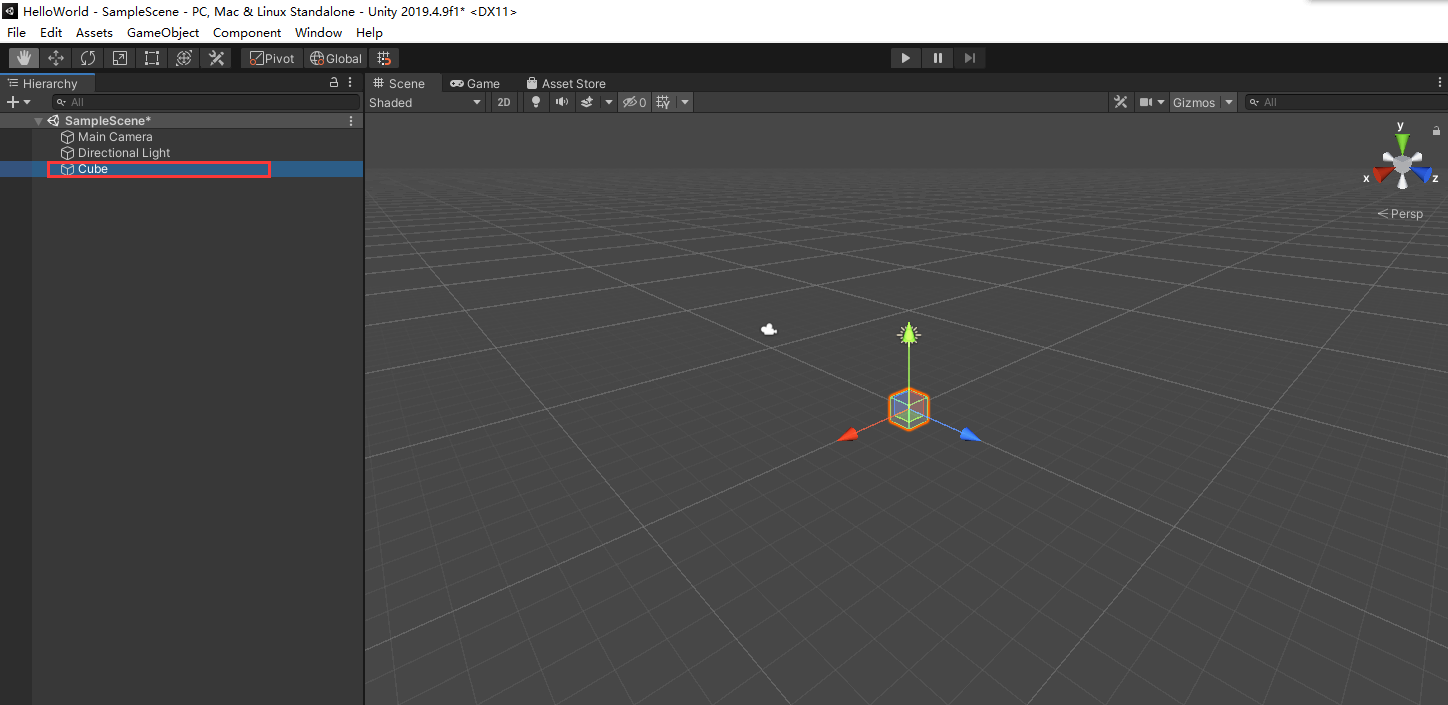The width and height of the screenshot is (1448, 705).
Task: Focus the Hierarchy search field
Action: click(205, 102)
